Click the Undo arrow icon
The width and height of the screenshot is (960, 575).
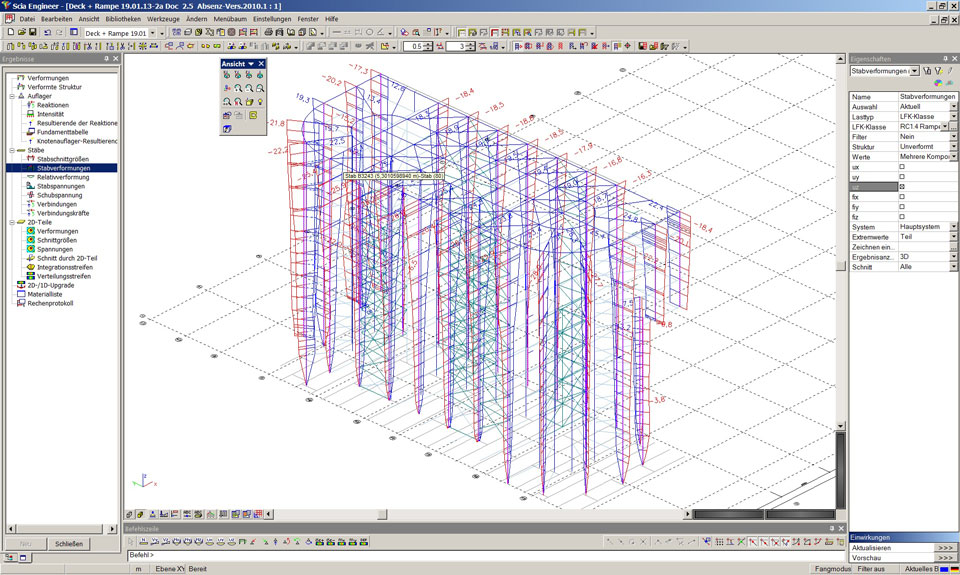coord(47,32)
